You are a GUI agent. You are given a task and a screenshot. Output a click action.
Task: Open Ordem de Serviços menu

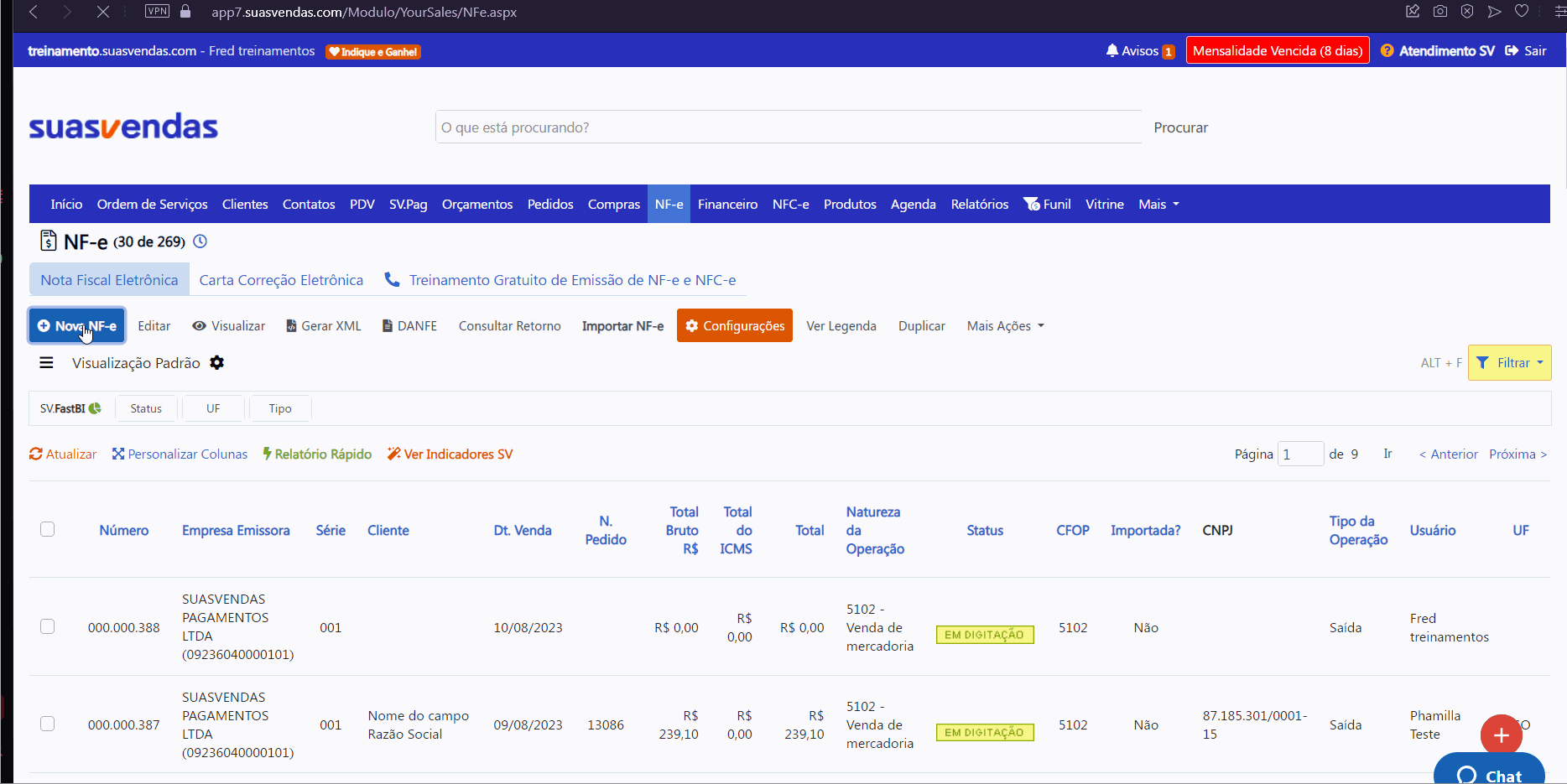(x=152, y=204)
